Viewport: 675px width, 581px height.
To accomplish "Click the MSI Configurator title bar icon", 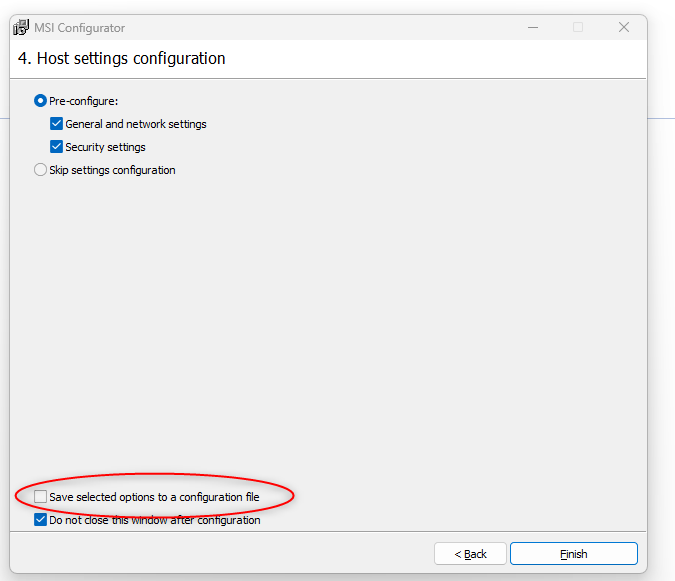I will click(21, 28).
